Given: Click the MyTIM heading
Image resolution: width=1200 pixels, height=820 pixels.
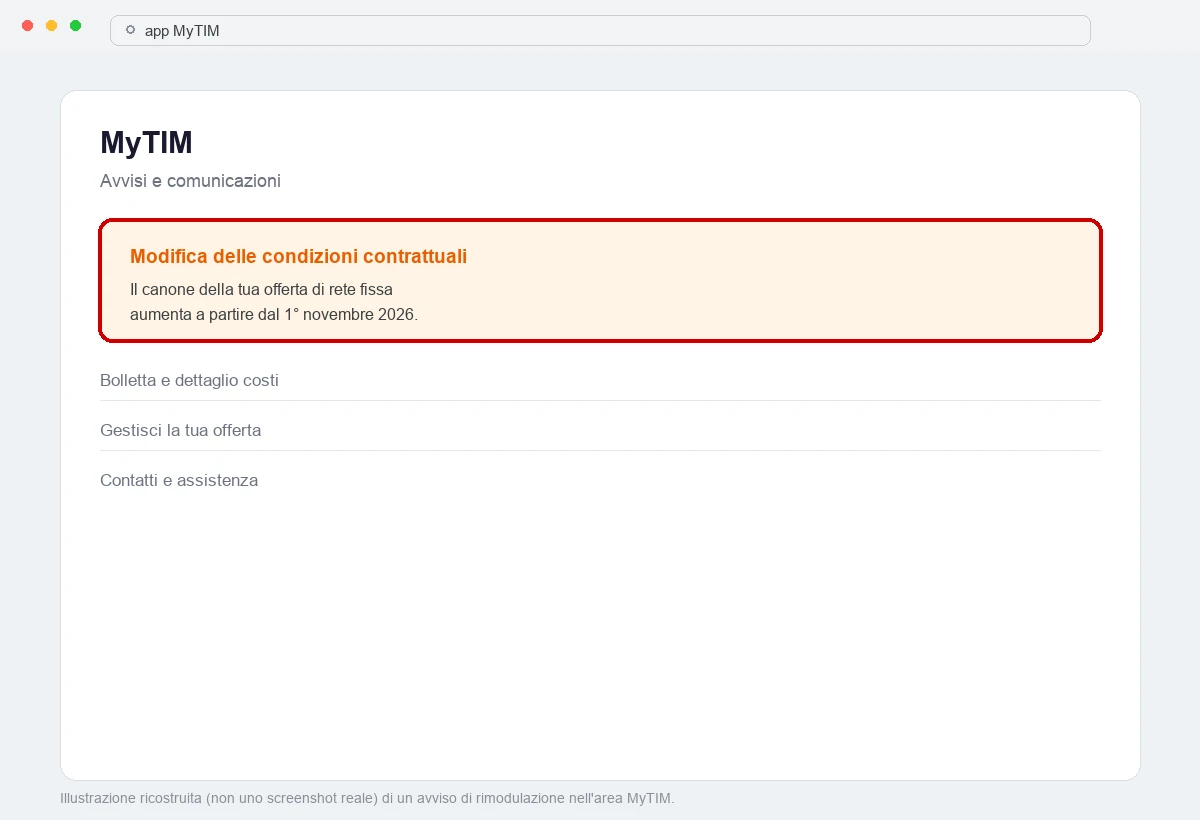Looking at the screenshot, I should [x=146, y=143].
